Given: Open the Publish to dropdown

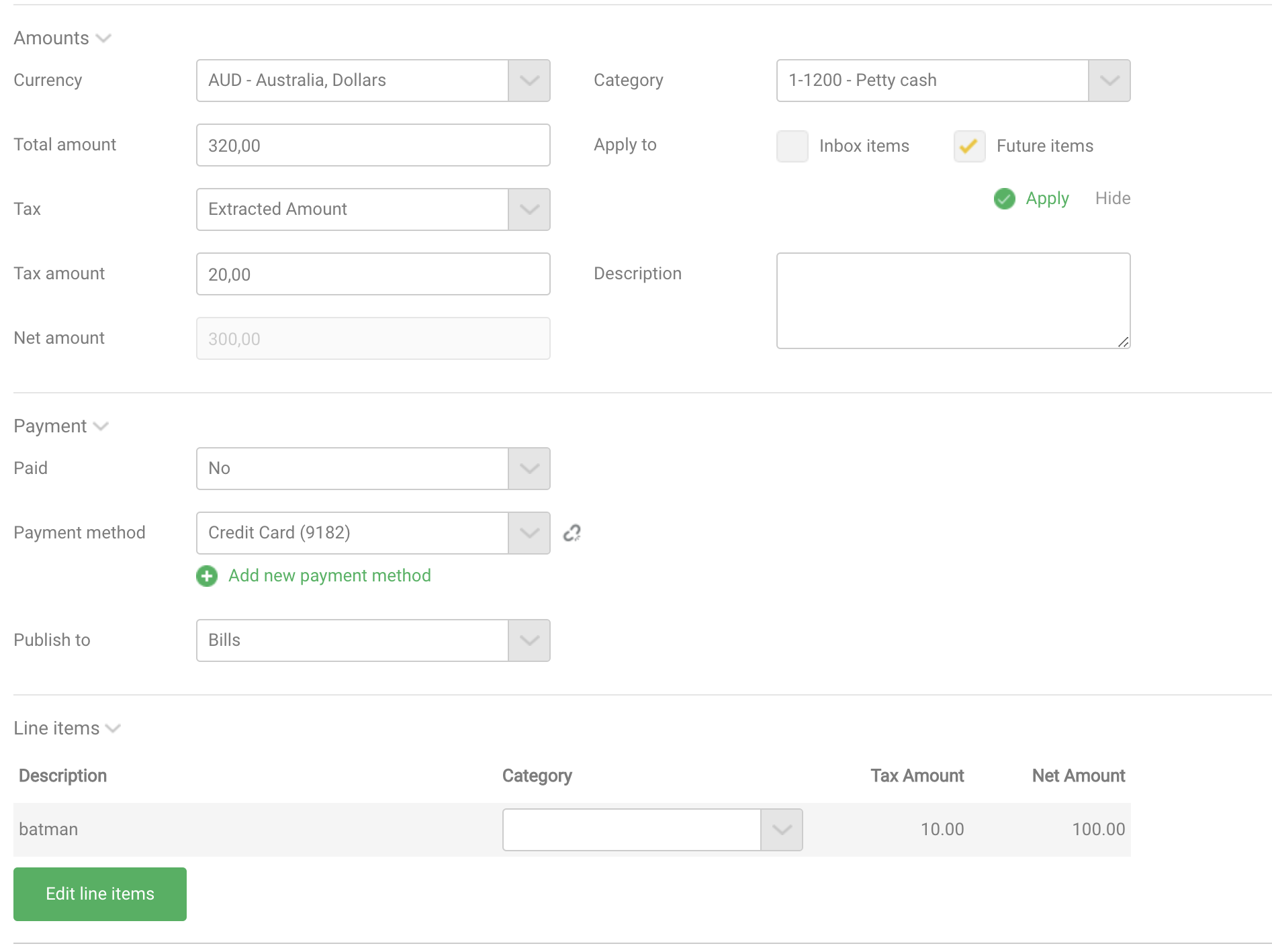Looking at the screenshot, I should point(529,640).
